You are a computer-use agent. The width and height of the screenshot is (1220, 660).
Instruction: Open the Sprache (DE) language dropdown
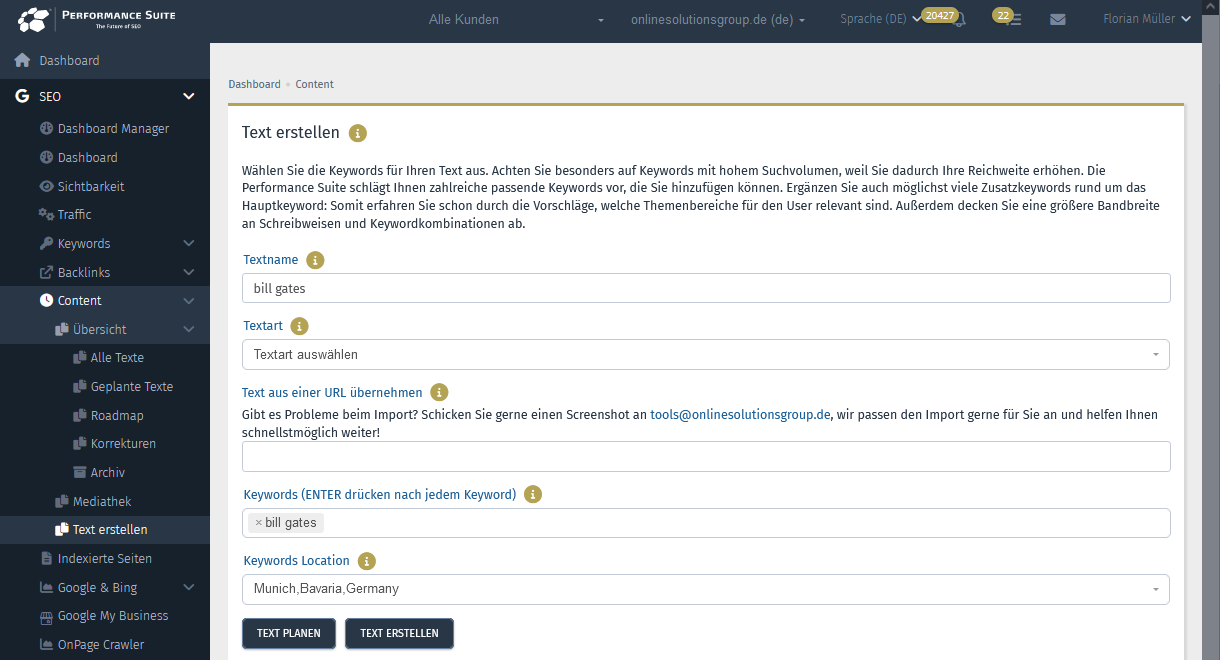pyautogui.click(x=880, y=20)
